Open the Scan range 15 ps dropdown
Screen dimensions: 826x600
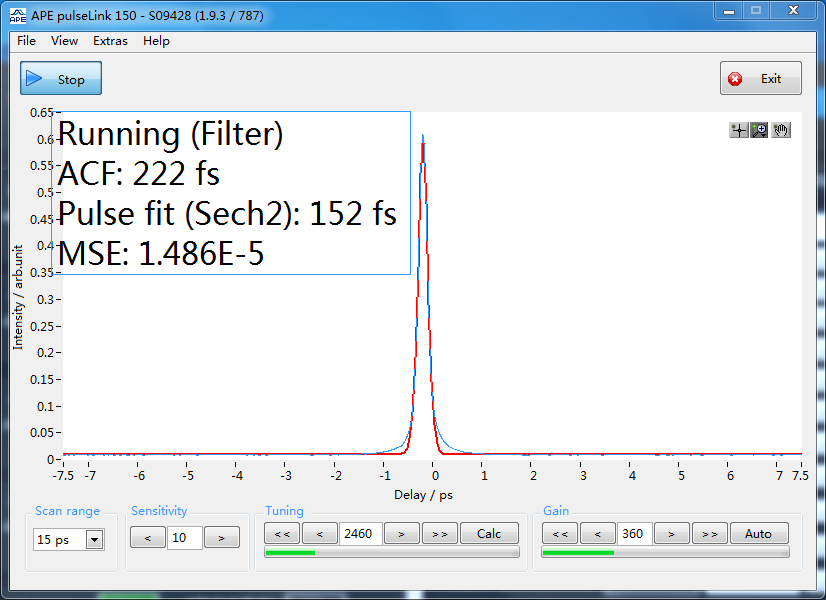click(68, 539)
